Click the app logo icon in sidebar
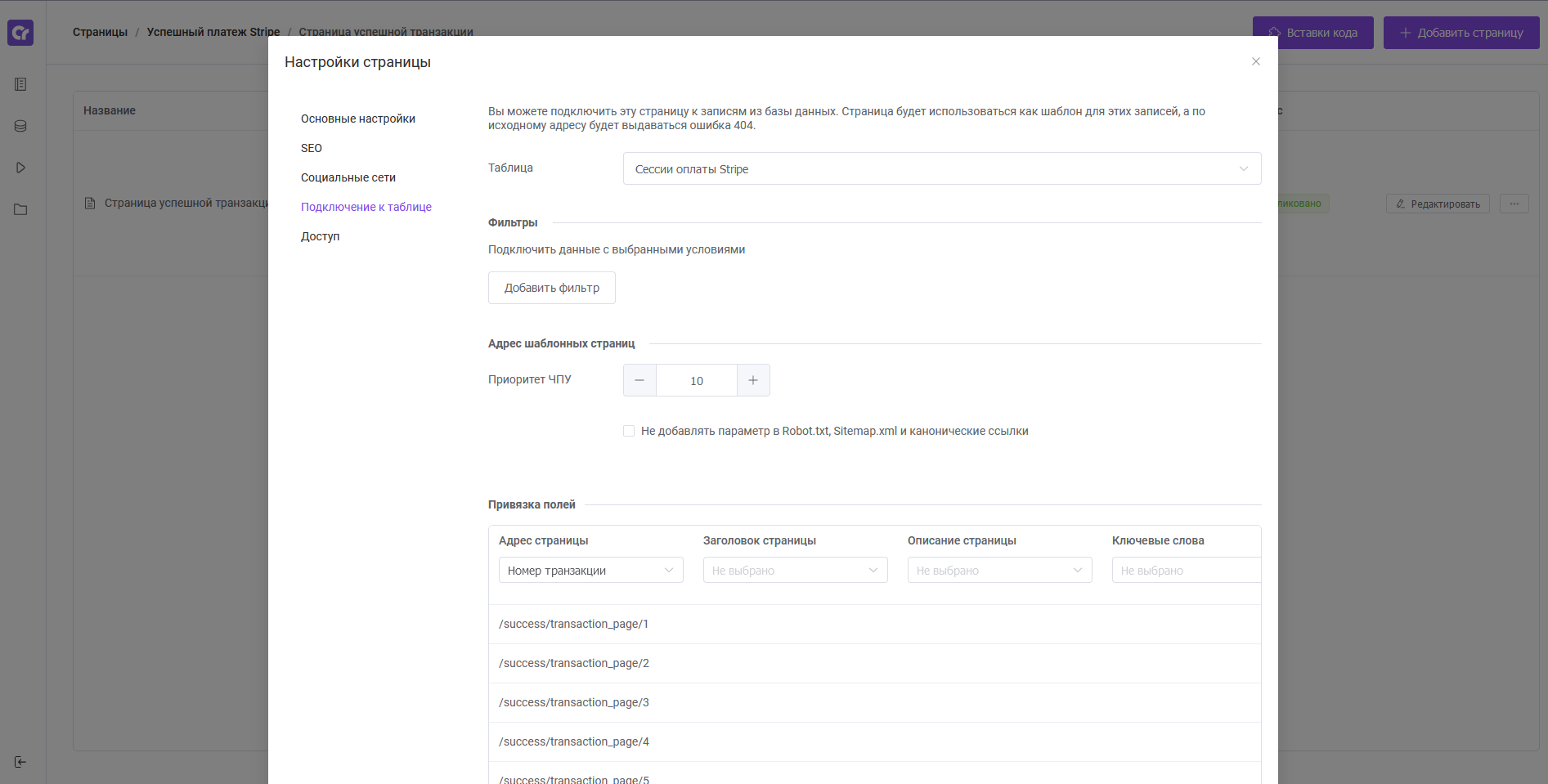The width and height of the screenshot is (1548, 784). click(x=20, y=33)
